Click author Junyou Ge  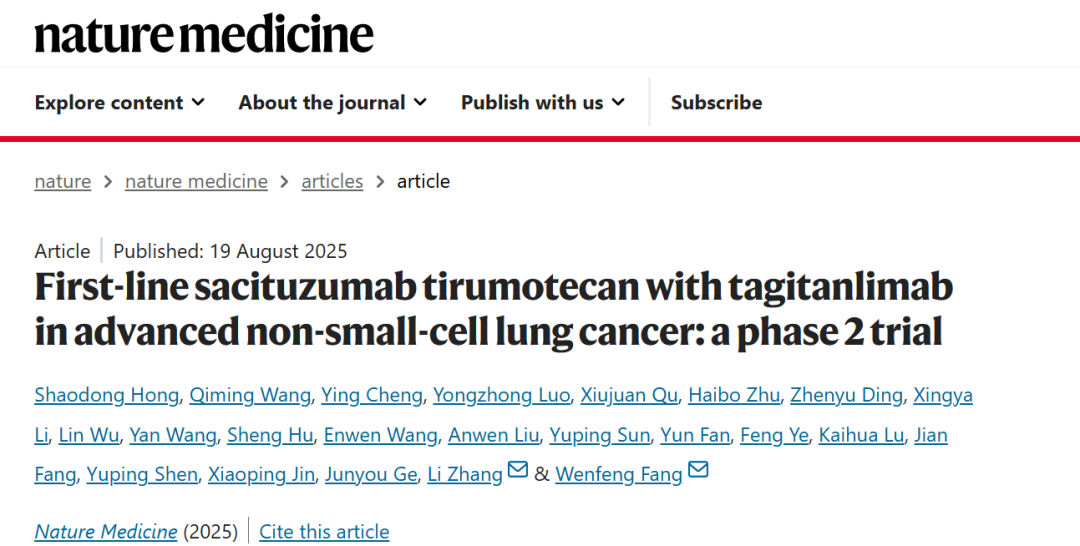pos(371,475)
